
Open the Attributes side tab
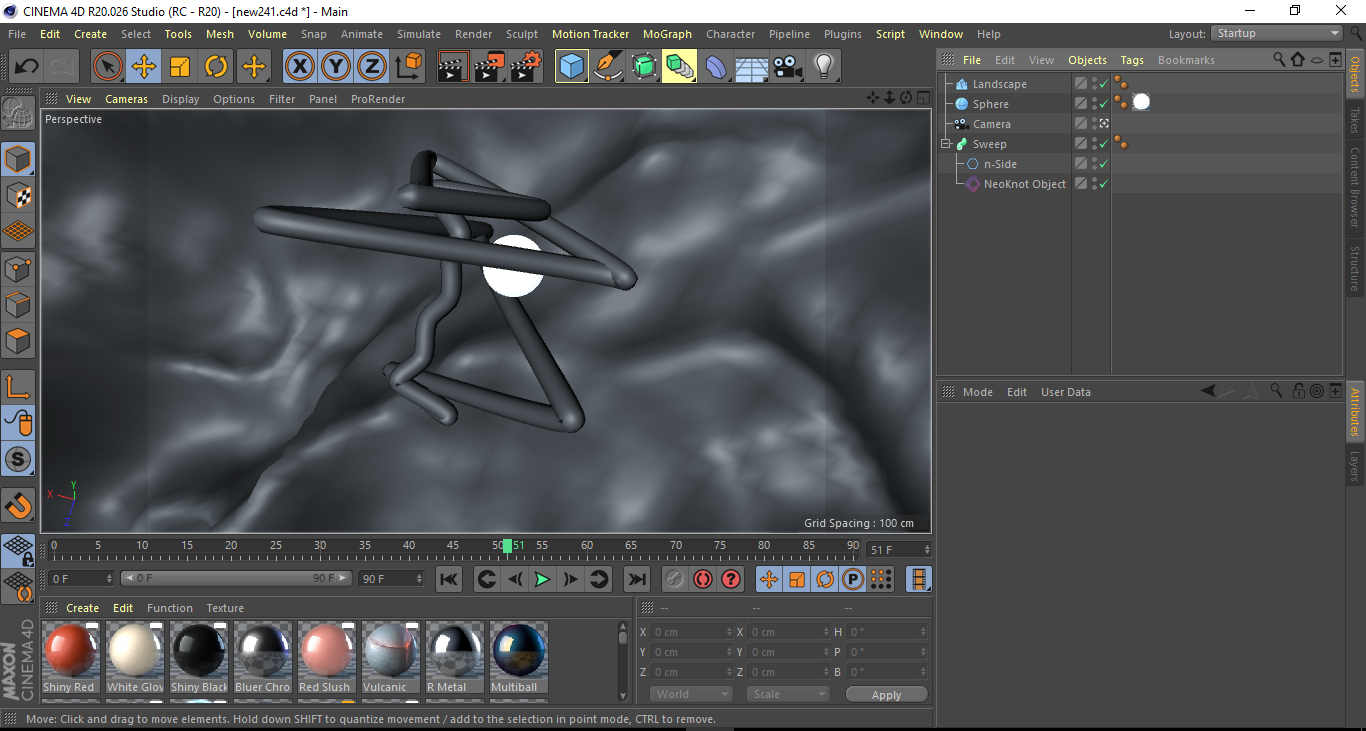point(1355,411)
